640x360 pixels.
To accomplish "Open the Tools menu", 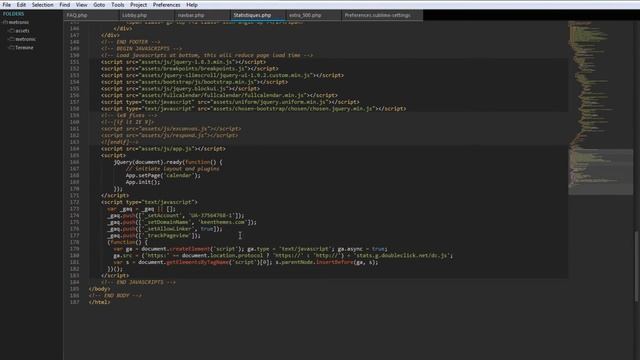I will tap(118, 5).
